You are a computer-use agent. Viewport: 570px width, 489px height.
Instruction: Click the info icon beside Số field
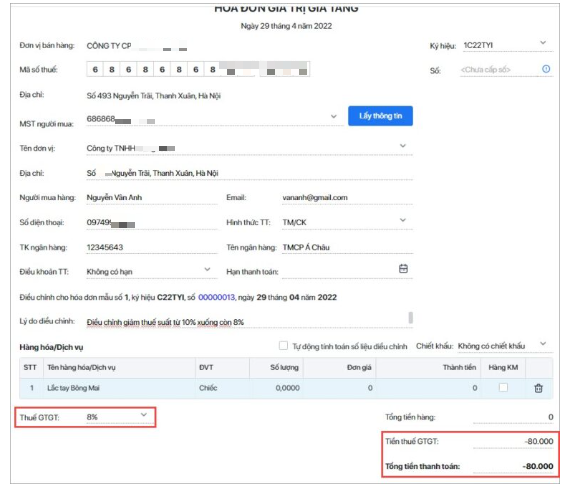click(x=546, y=69)
